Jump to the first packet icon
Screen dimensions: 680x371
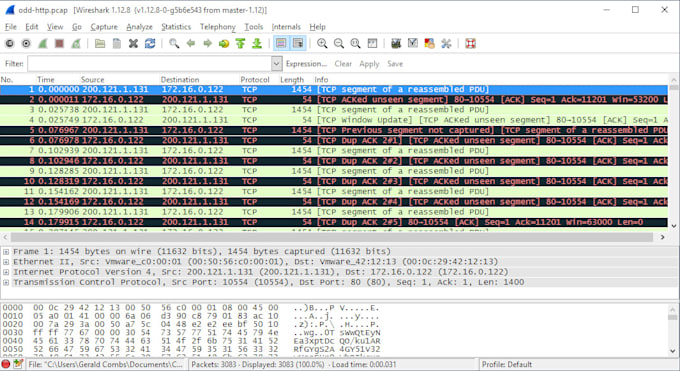tap(240, 43)
